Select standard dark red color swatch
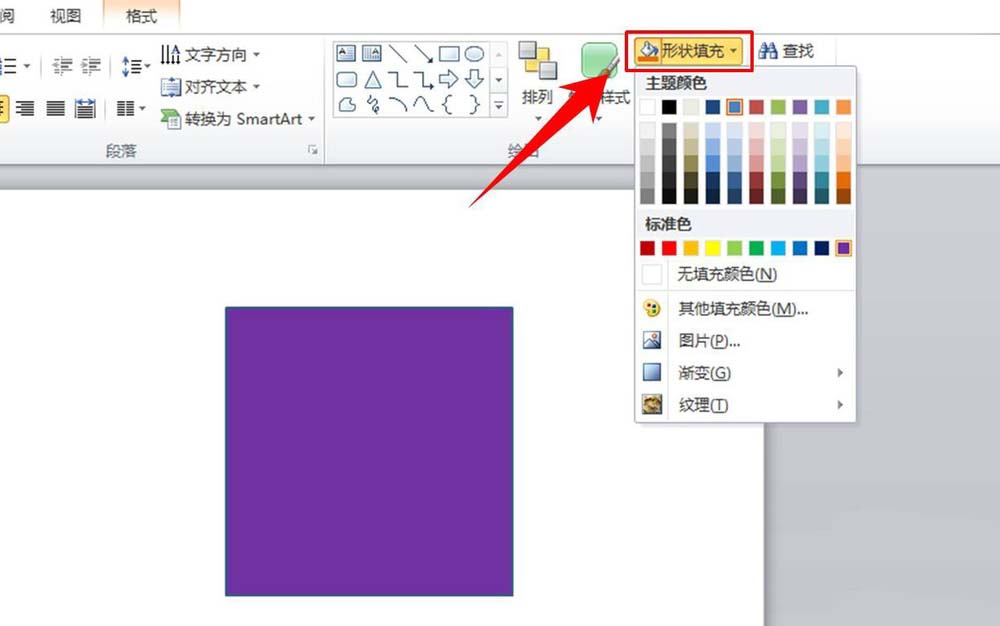1000x626 pixels. [x=647, y=248]
